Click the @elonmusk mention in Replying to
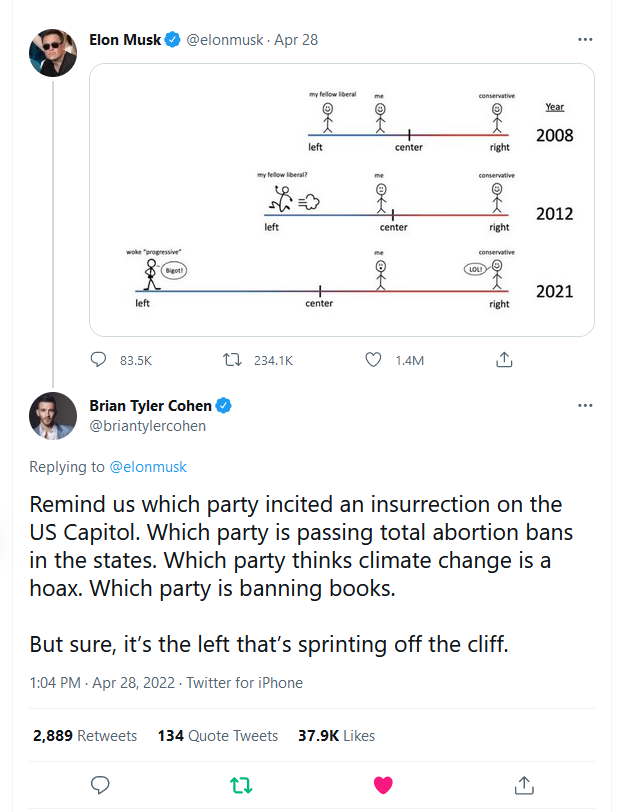The image size is (629, 812). [148, 467]
